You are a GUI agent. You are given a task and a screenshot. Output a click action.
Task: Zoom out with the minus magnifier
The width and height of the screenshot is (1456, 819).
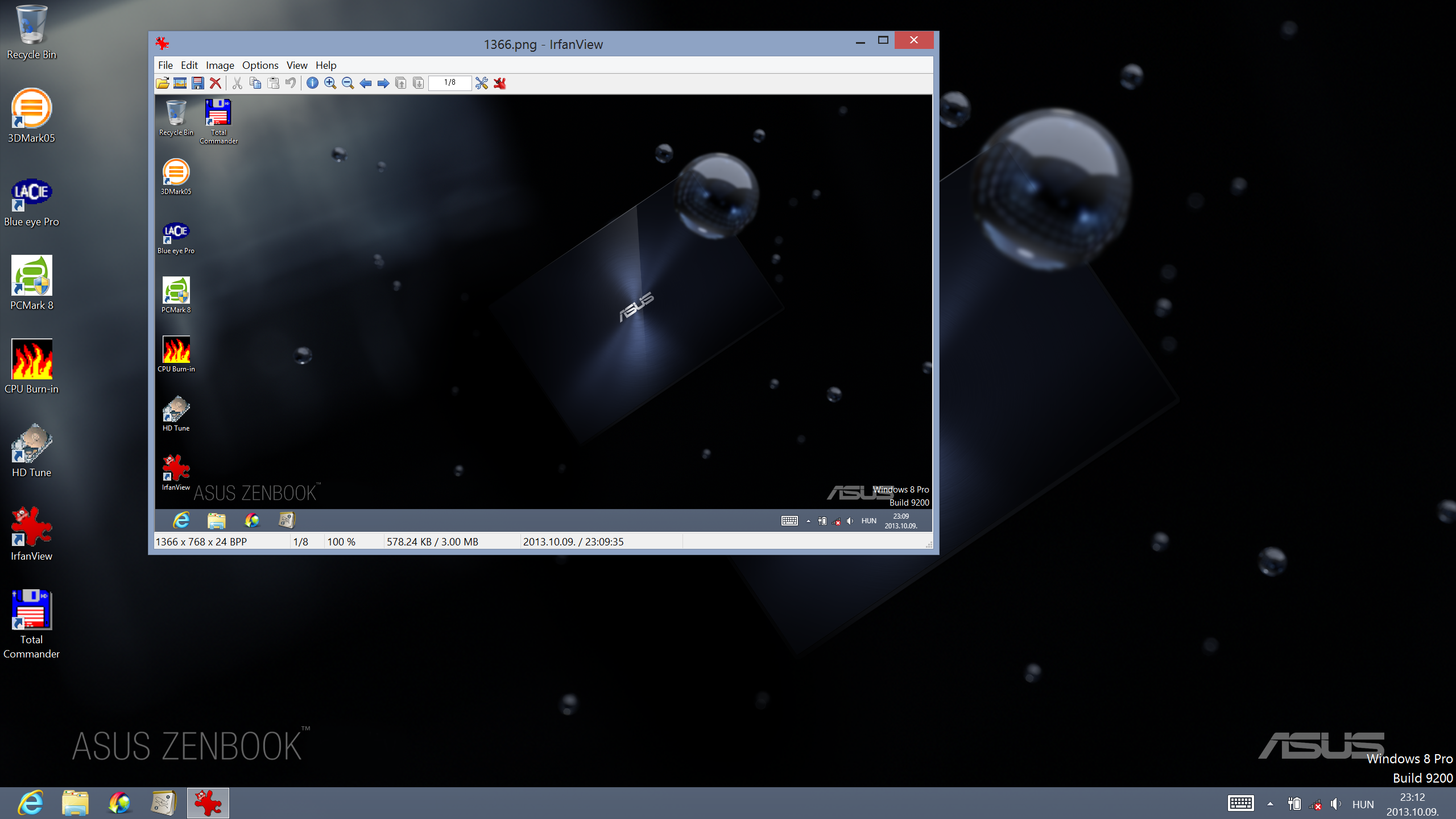(348, 83)
